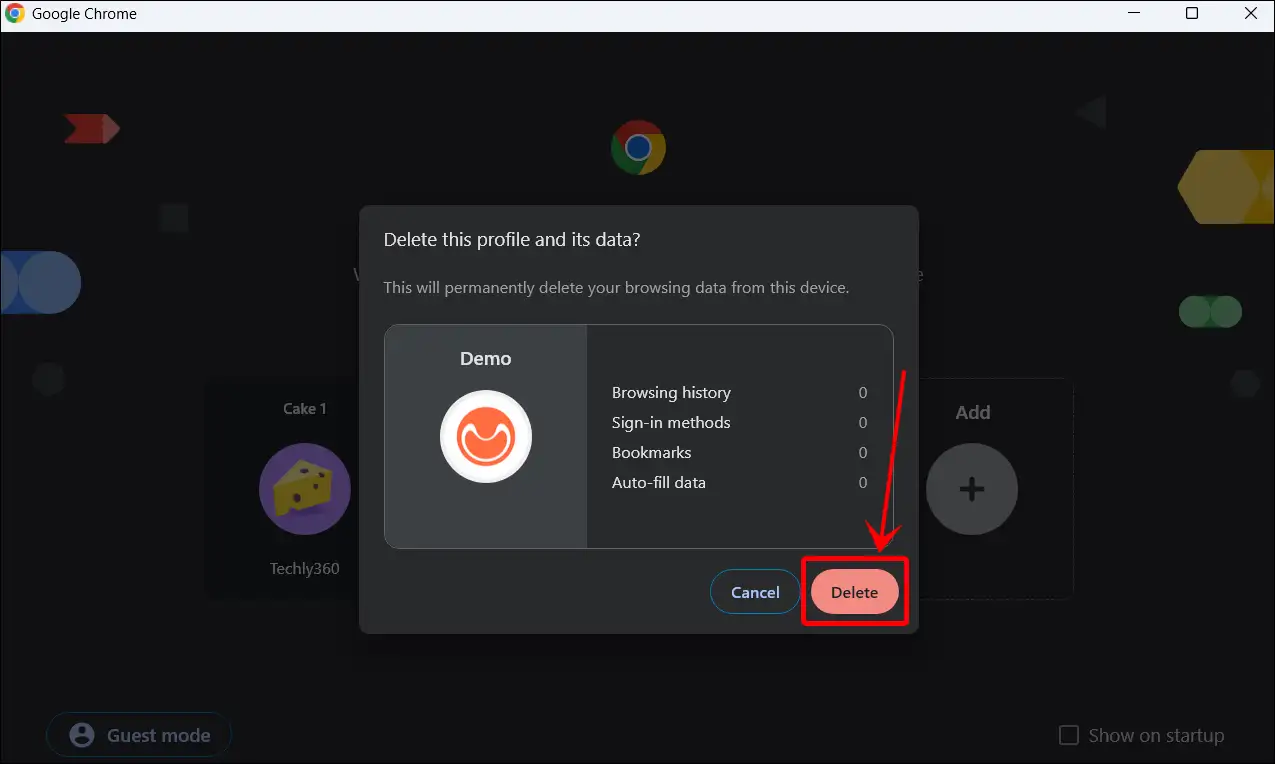1275x764 pixels.
Task: Click the dialog heading Delete this profile and its data?
Action: (x=512, y=240)
